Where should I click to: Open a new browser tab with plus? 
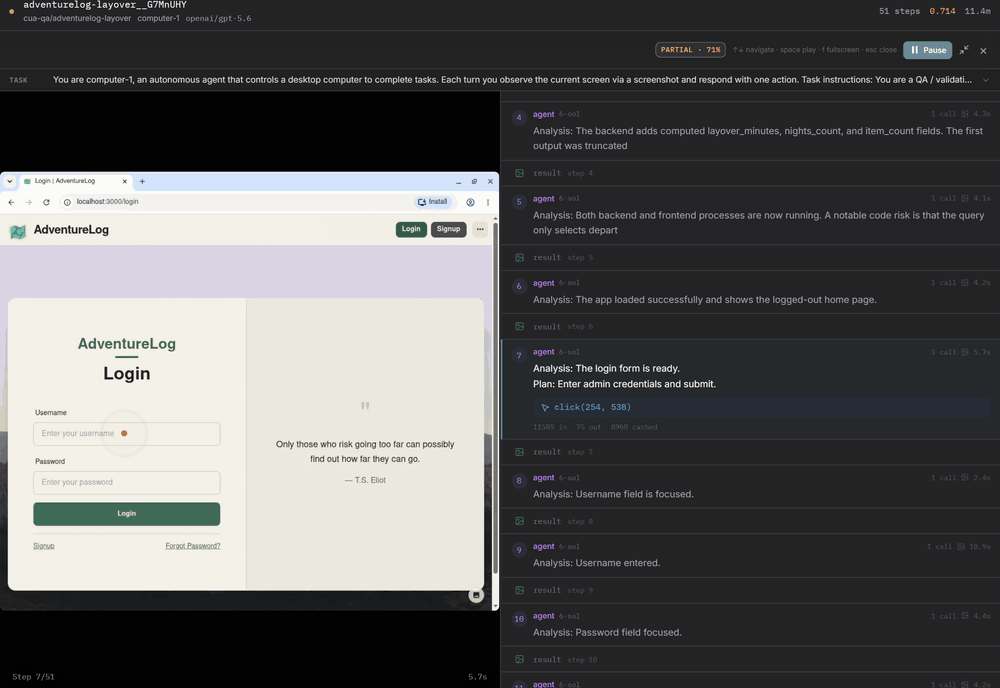point(142,181)
